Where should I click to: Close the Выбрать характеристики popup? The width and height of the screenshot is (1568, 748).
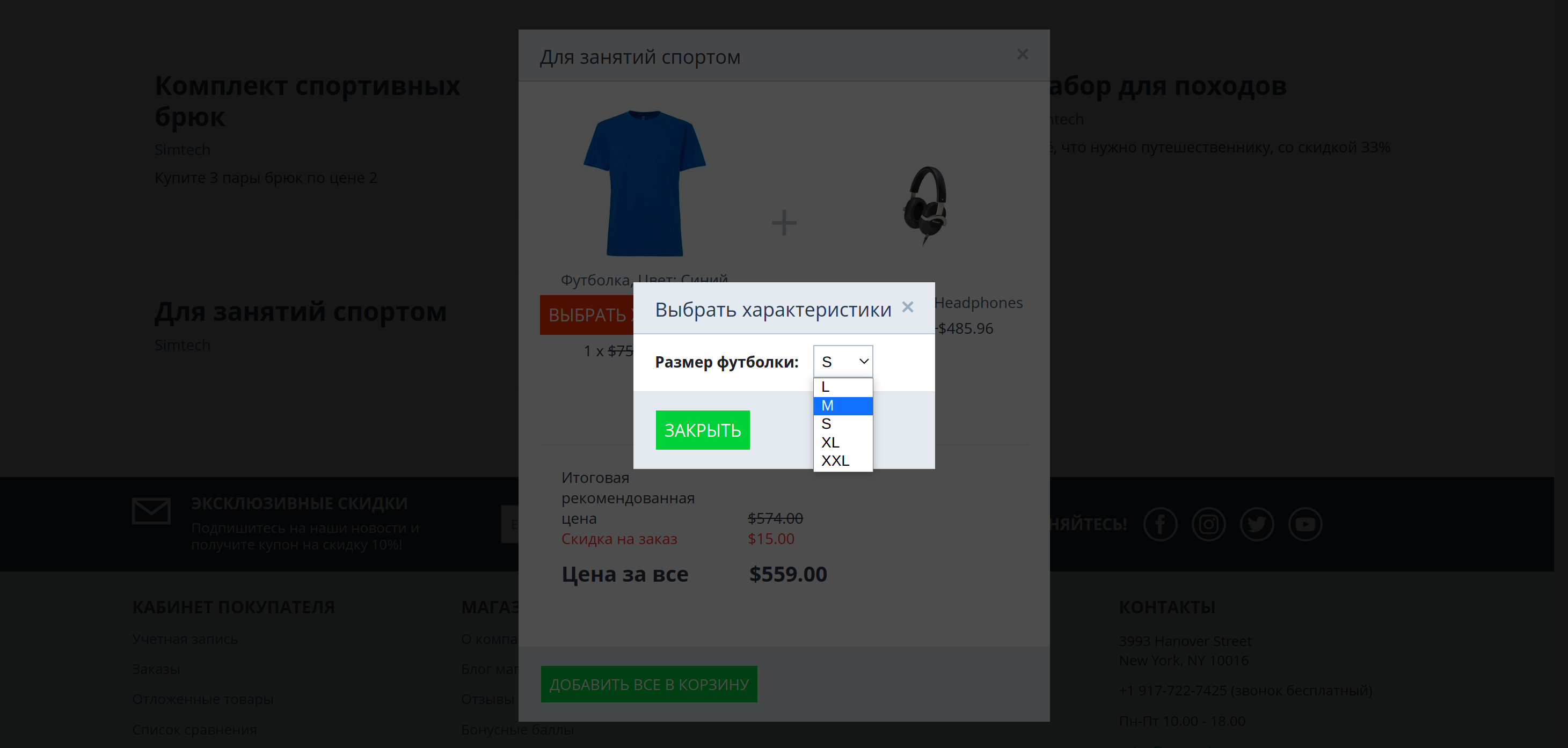click(907, 307)
